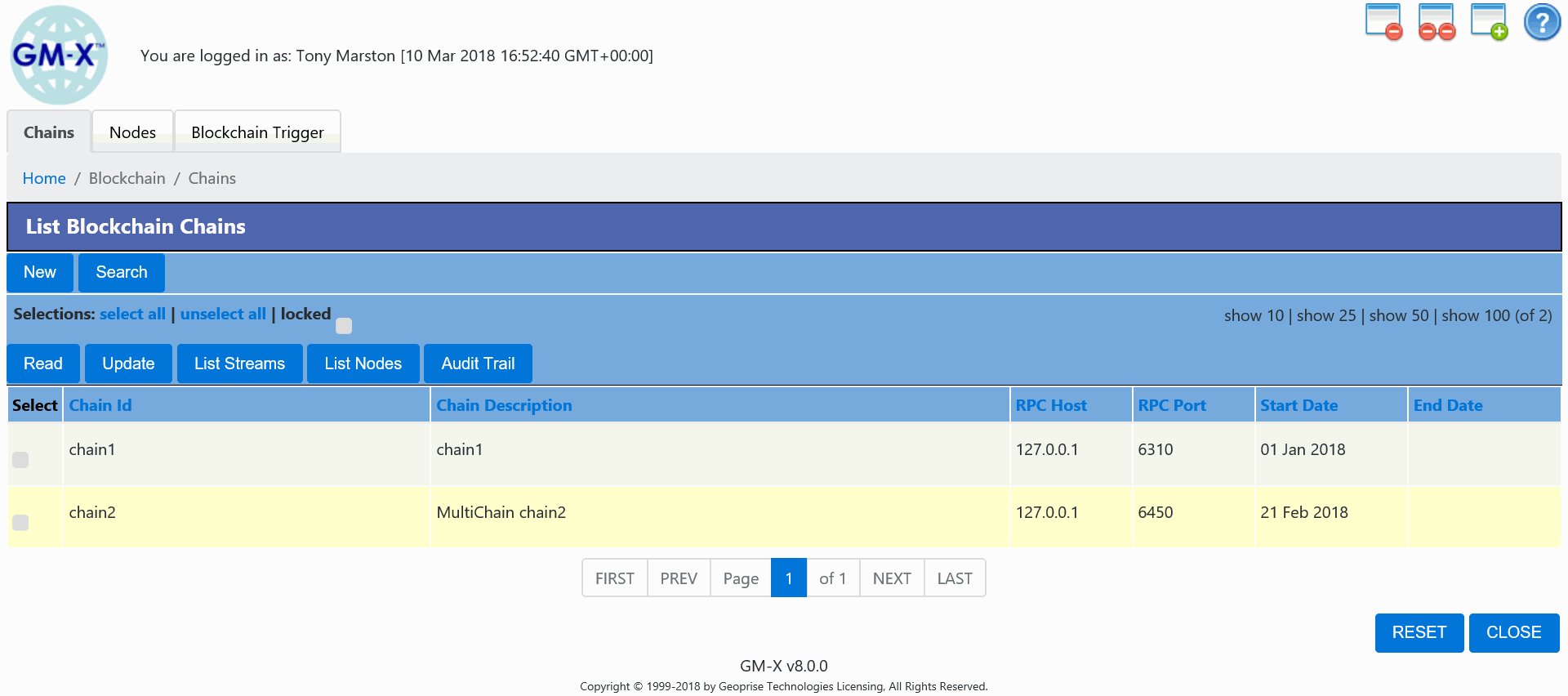1568x696 pixels.
Task: Click the RPC port value 6450
Action: (x=1156, y=512)
